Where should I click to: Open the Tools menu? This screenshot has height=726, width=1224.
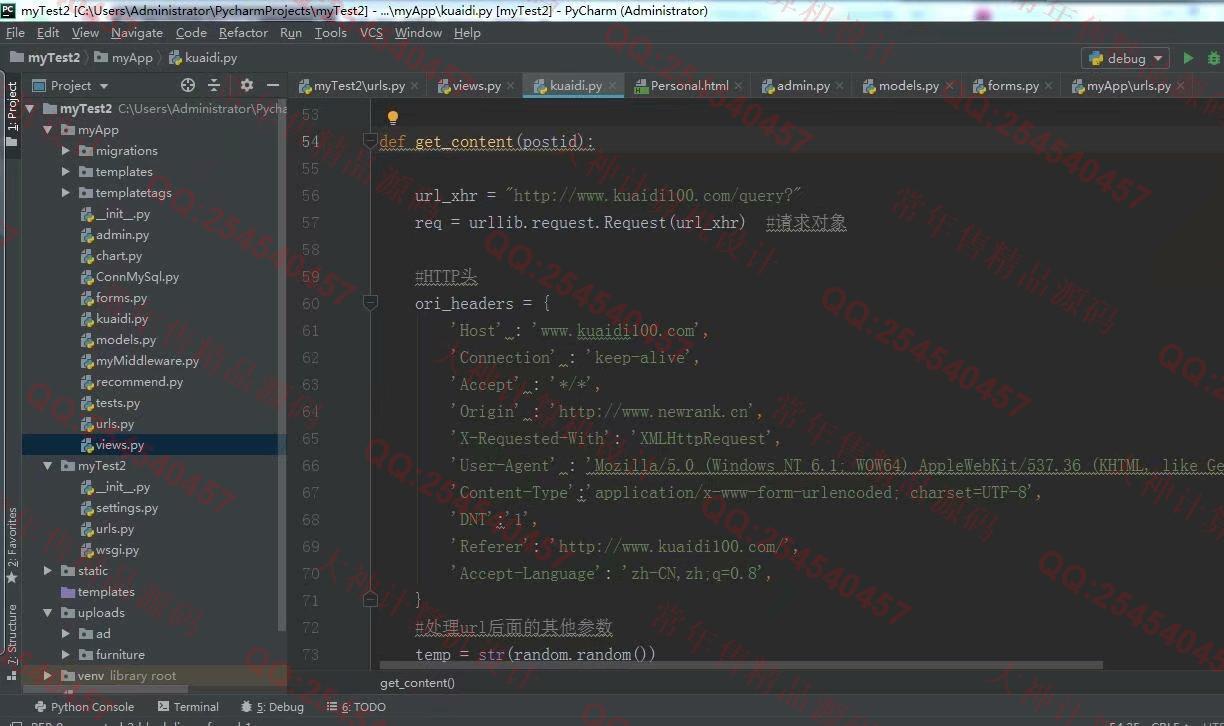point(330,32)
